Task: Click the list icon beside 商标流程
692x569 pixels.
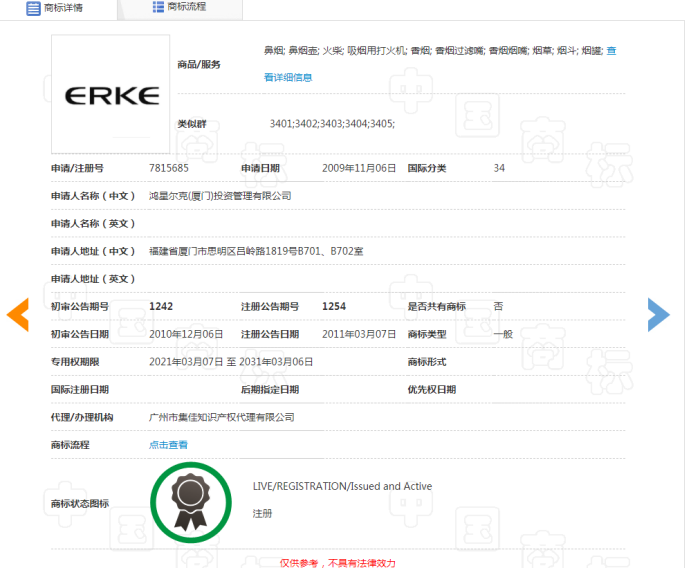Action: click(x=158, y=8)
